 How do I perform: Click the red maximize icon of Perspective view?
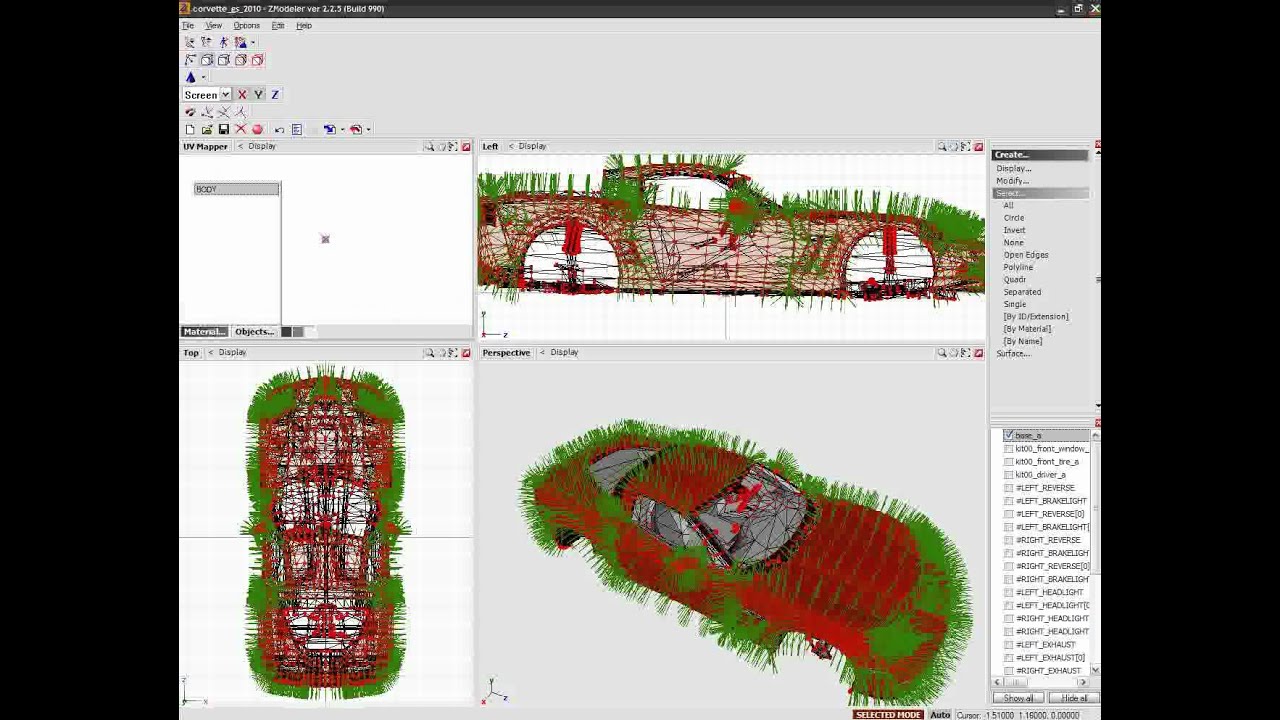click(978, 353)
